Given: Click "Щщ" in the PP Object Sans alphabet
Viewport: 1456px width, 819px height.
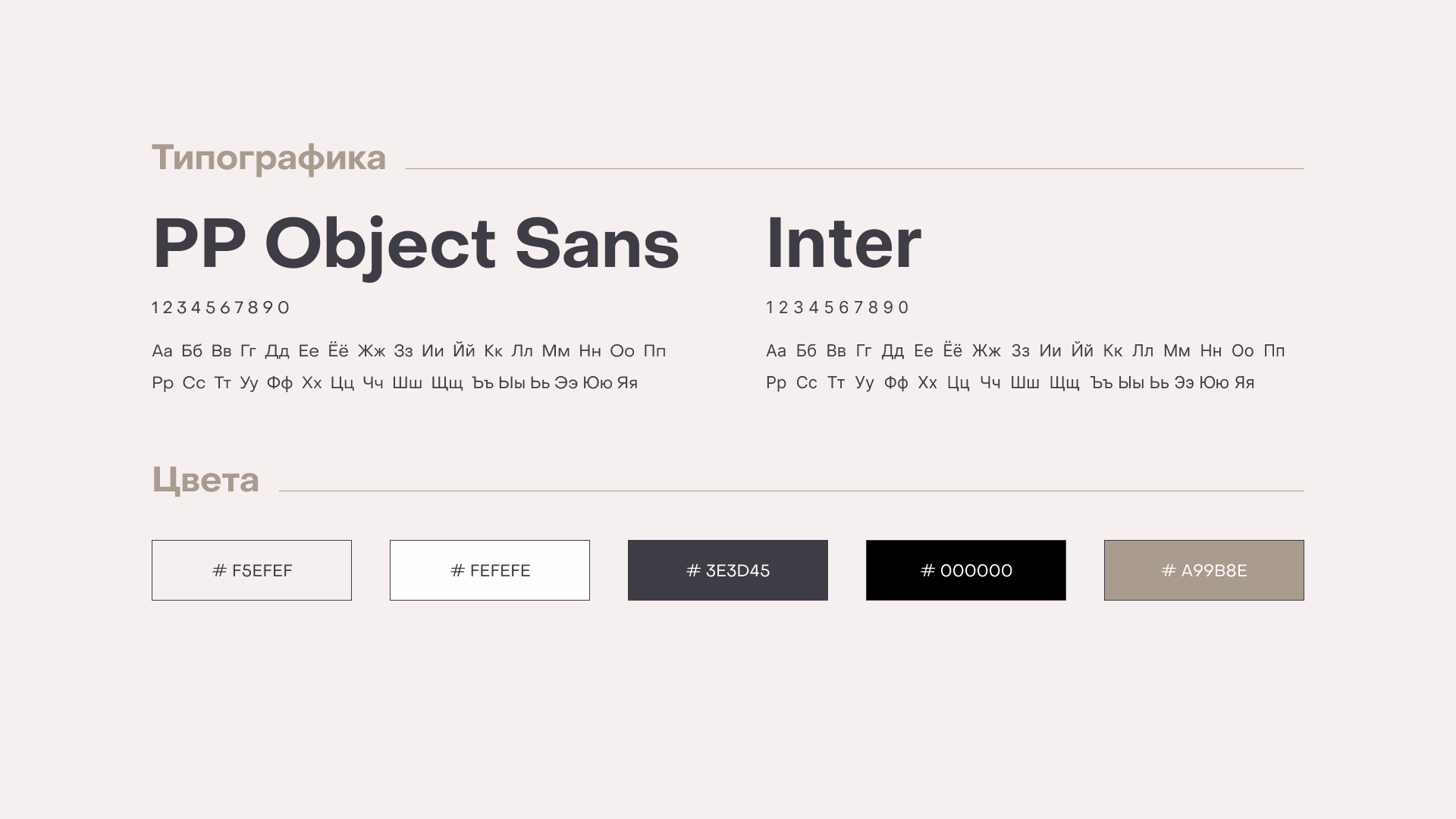Looking at the screenshot, I should pyautogui.click(x=447, y=383).
